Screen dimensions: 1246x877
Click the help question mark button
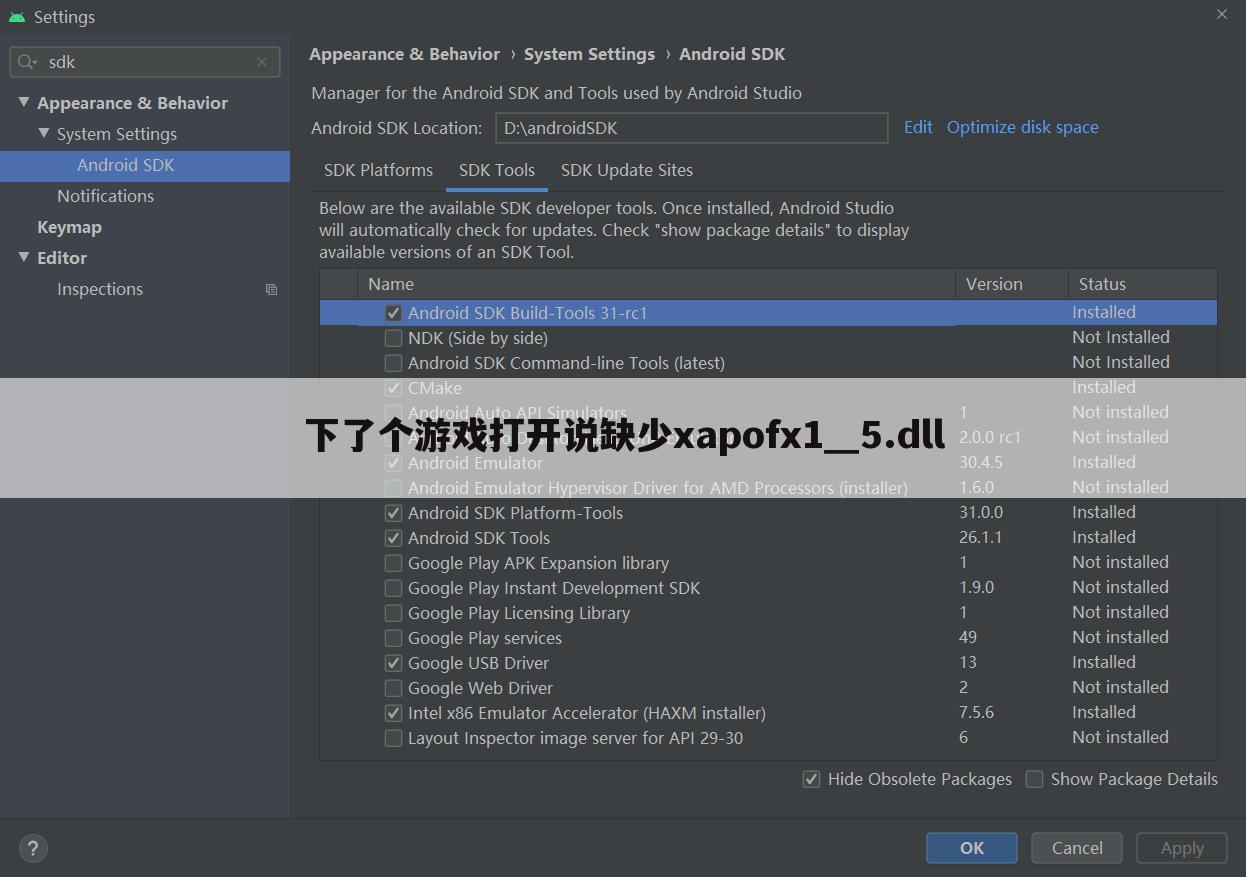pos(33,849)
